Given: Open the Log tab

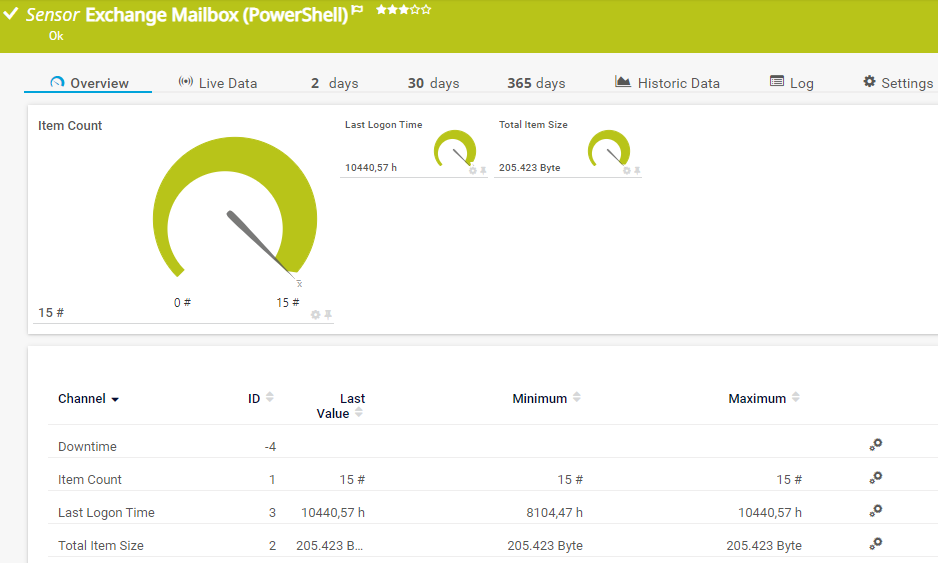Looking at the screenshot, I should (x=791, y=83).
